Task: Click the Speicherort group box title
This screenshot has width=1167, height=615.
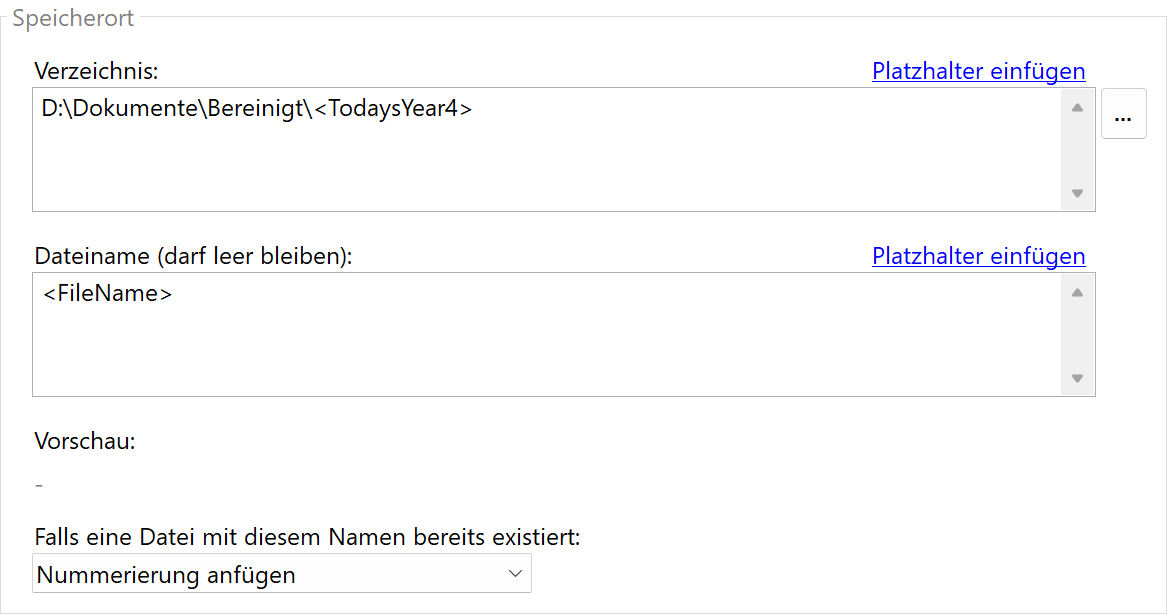Action: (73, 18)
